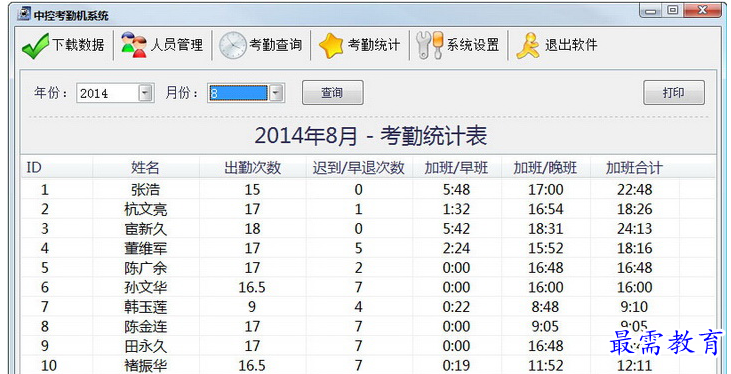Select the name cell 陈金连
Screen dimensions: 731x374
(145, 326)
